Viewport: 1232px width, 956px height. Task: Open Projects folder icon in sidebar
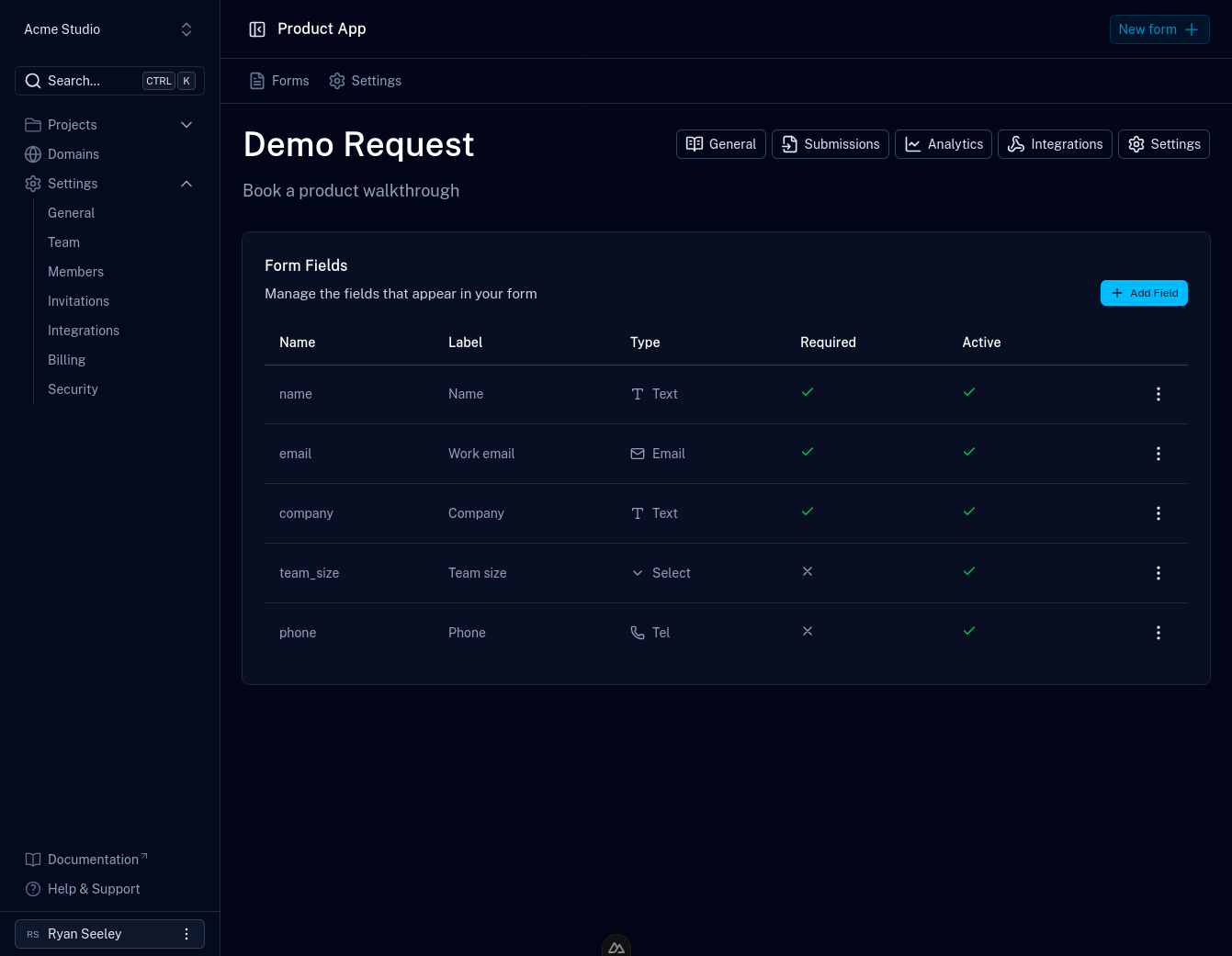(x=33, y=125)
